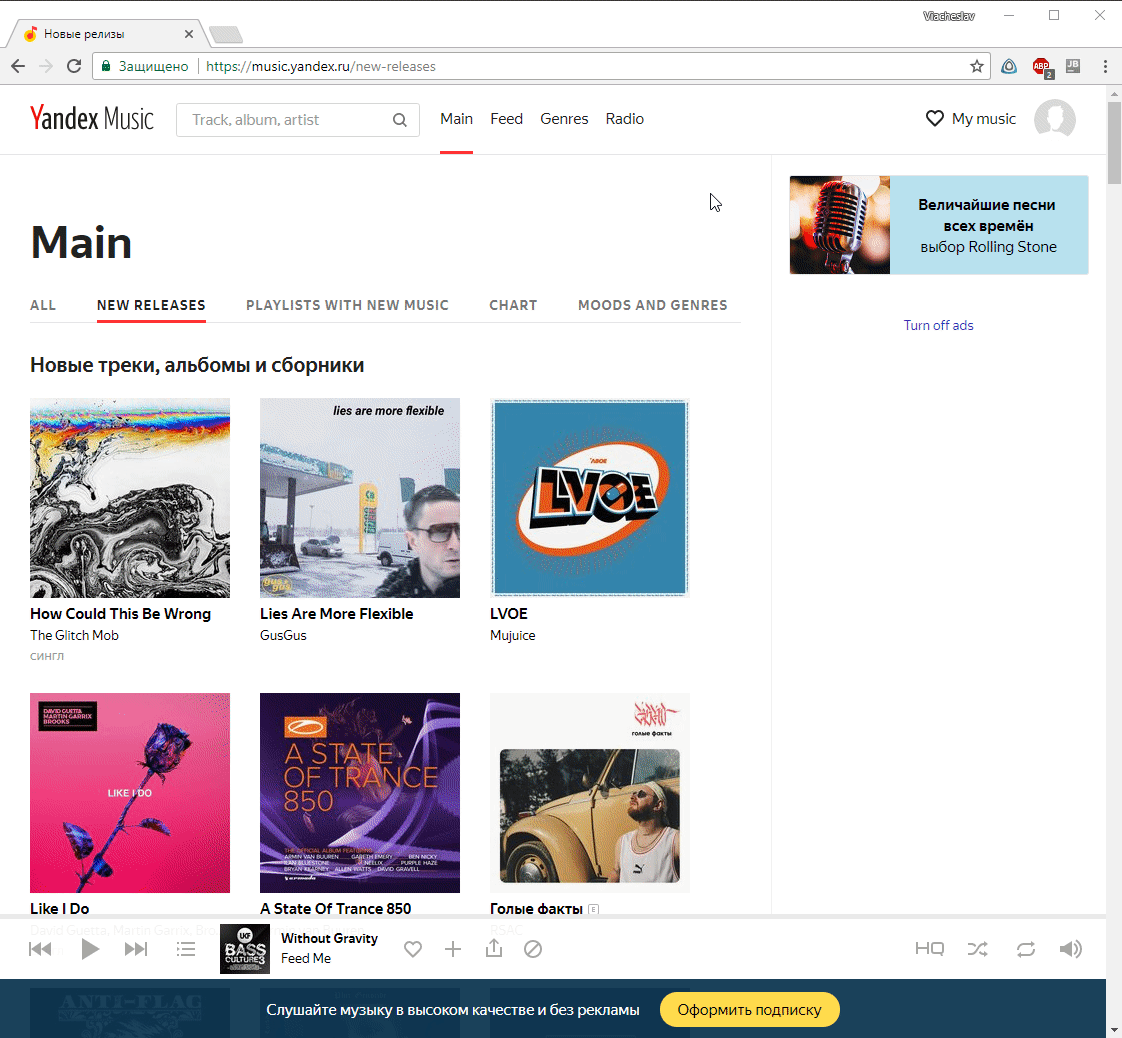Click the browser address bar URL
This screenshot has width=1122, height=1038.
(321, 67)
